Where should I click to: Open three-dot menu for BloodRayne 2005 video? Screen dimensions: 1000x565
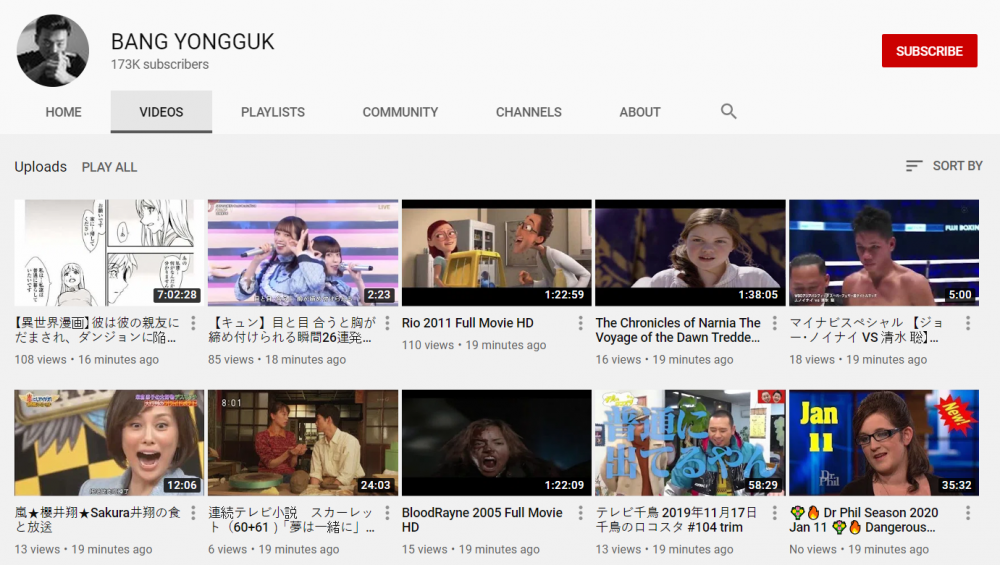(x=580, y=513)
